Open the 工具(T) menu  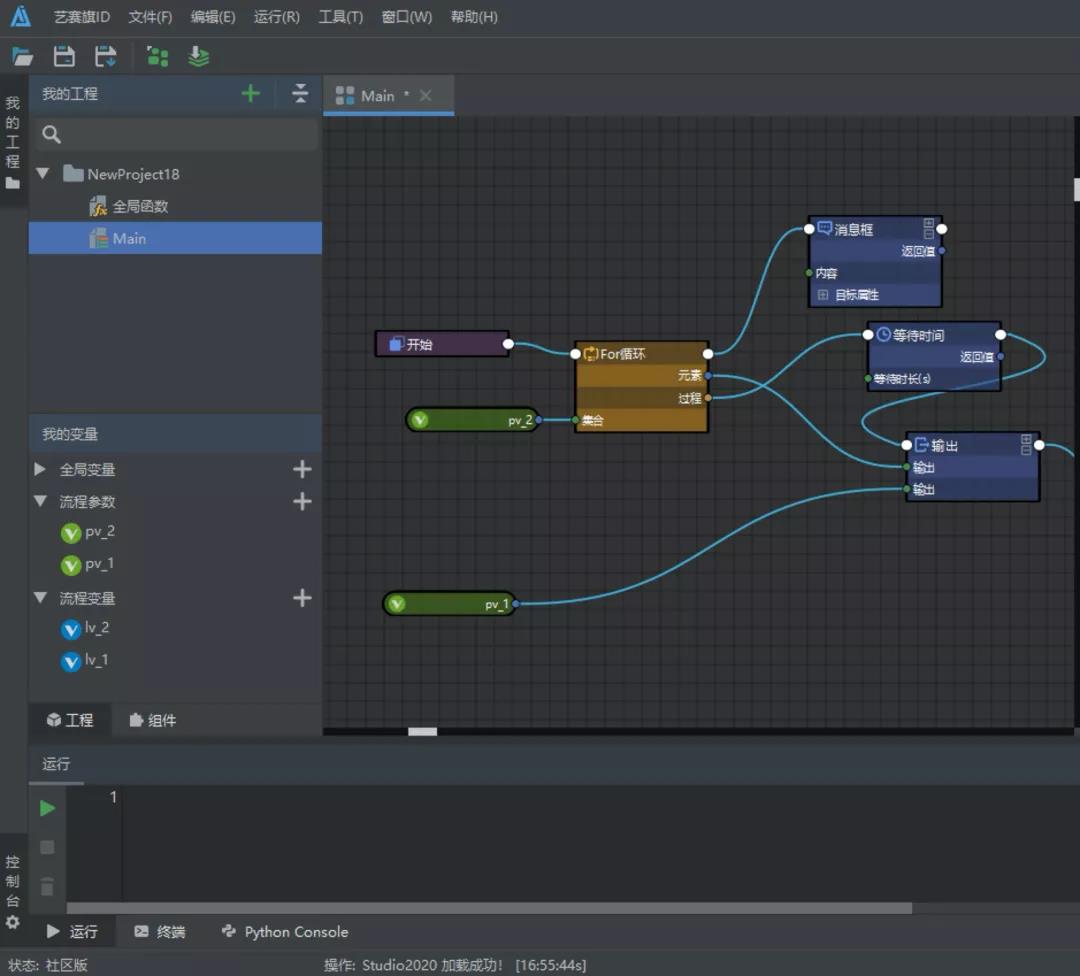(x=340, y=17)
